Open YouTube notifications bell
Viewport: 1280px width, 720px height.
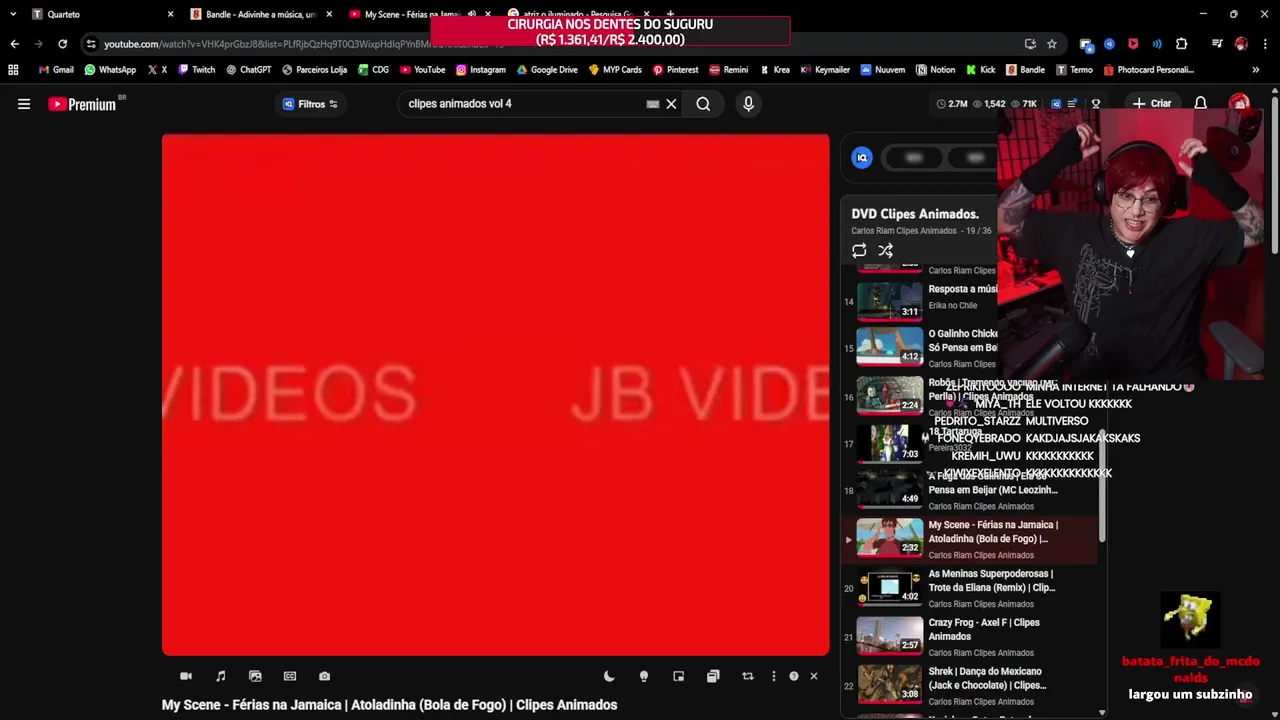[1200, 104]
